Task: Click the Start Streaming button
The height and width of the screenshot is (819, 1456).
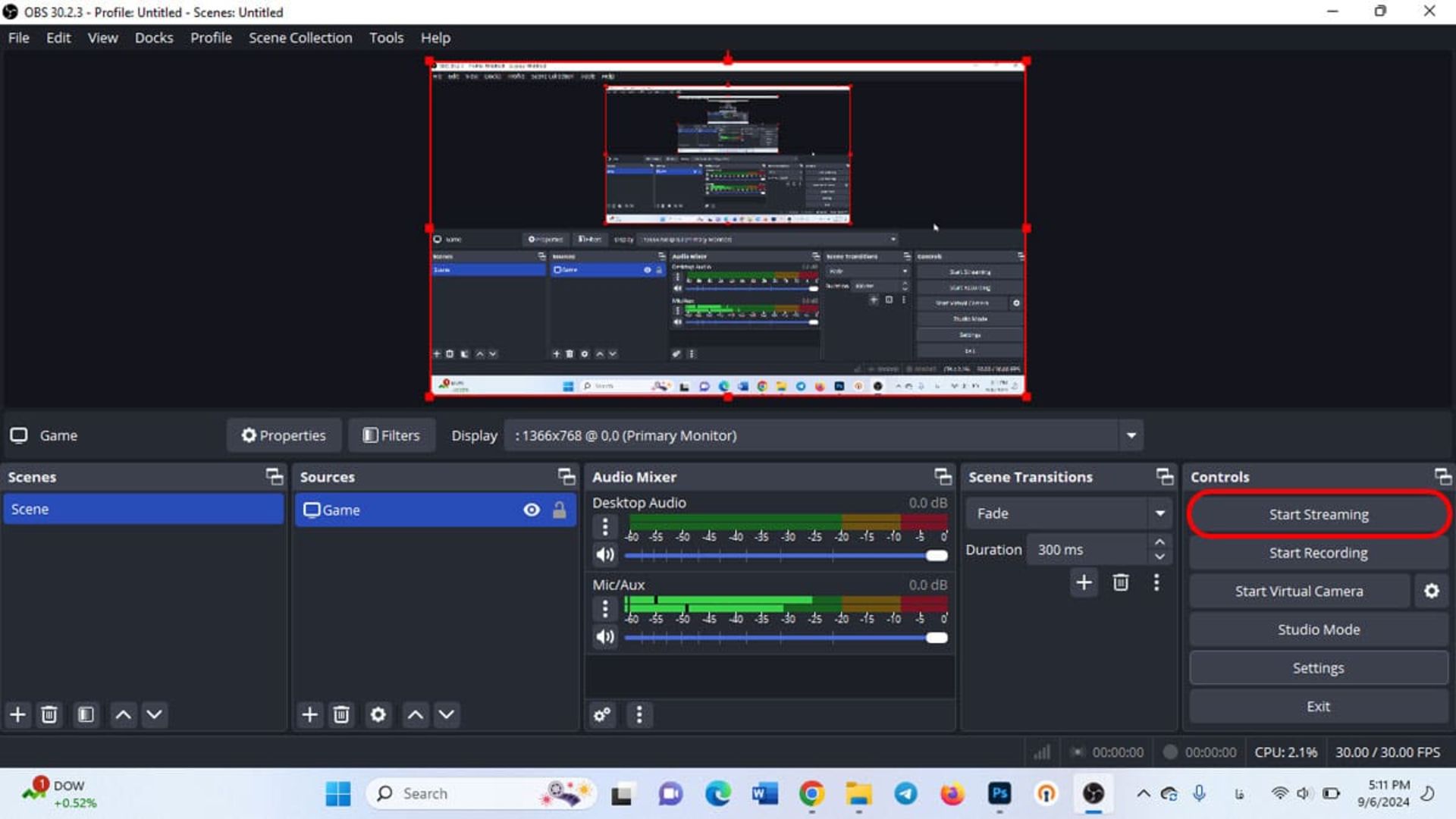Action: point(1318,514)
